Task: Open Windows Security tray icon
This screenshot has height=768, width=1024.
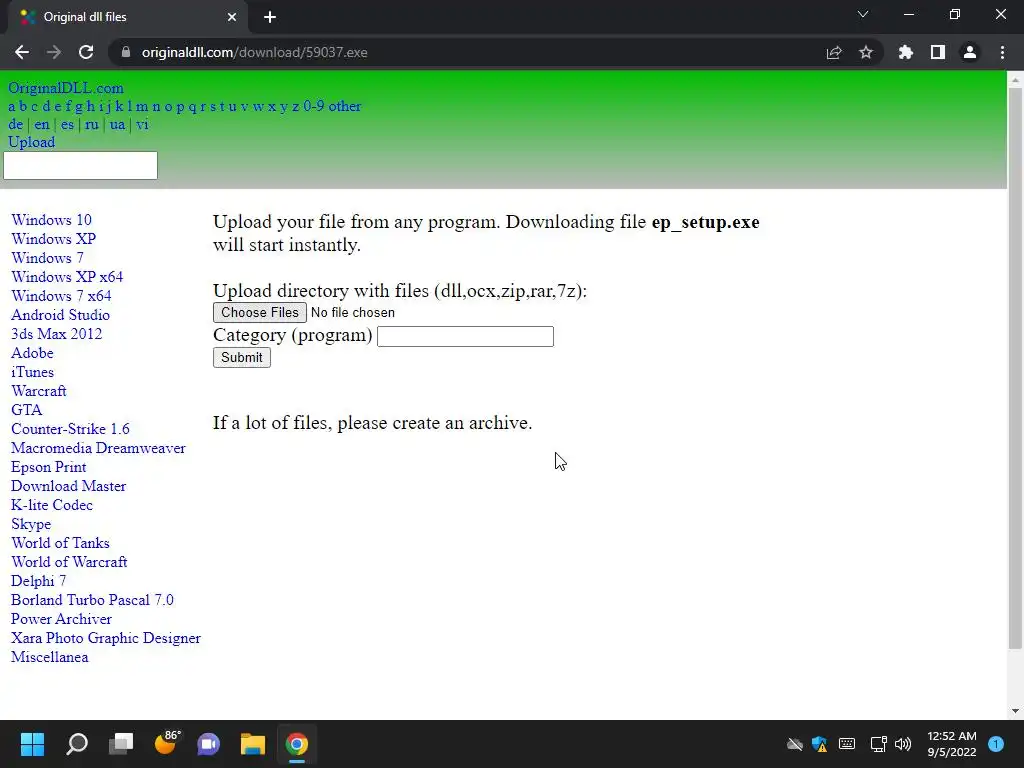Action: [820, 744]
